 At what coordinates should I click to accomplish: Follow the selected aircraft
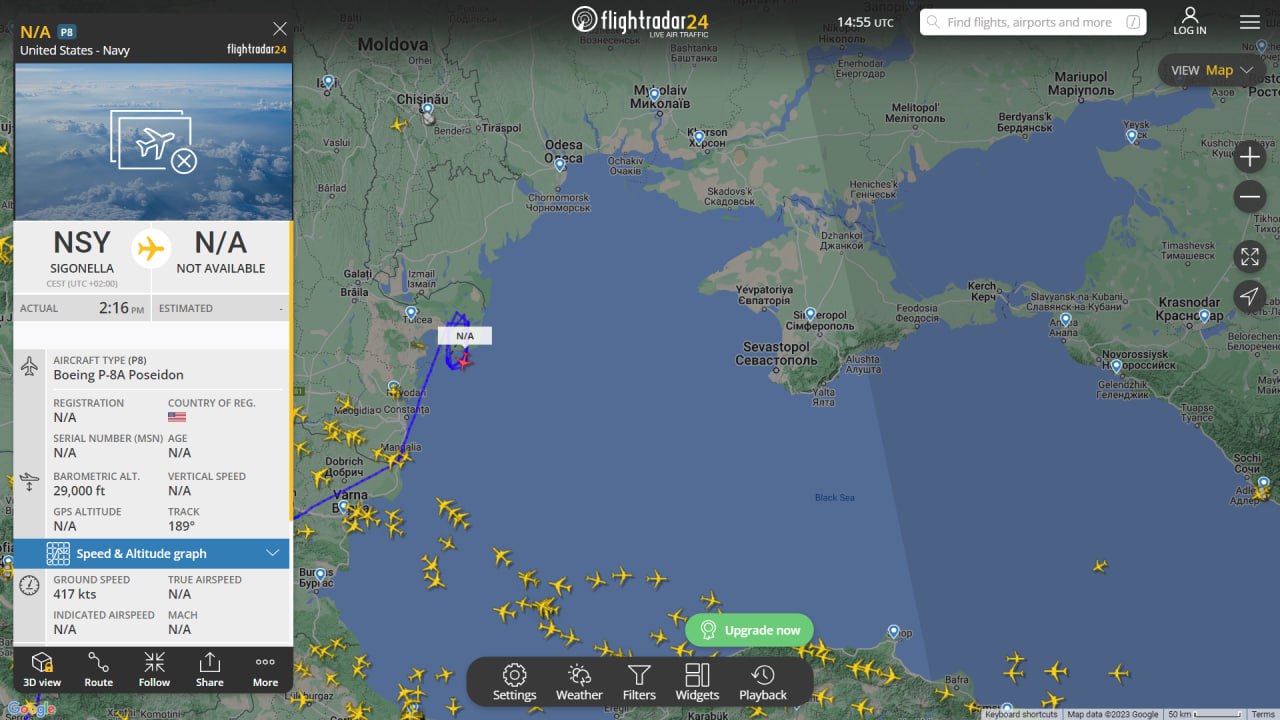coord(154,669)
